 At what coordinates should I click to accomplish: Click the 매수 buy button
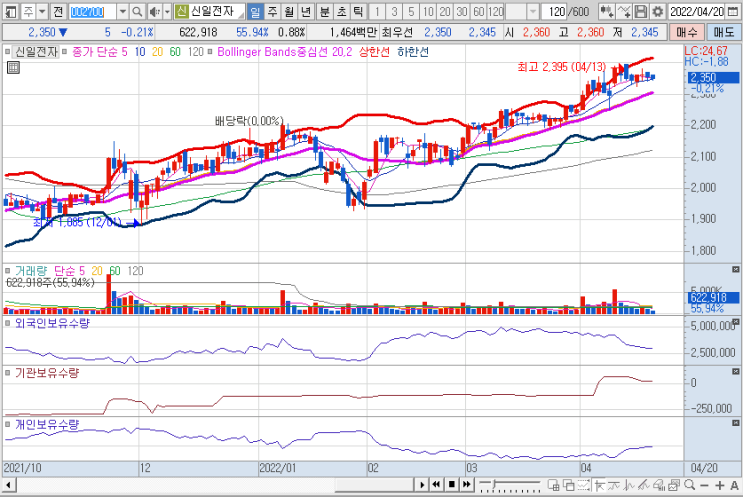pyautogui.click(x=687, y=32)
